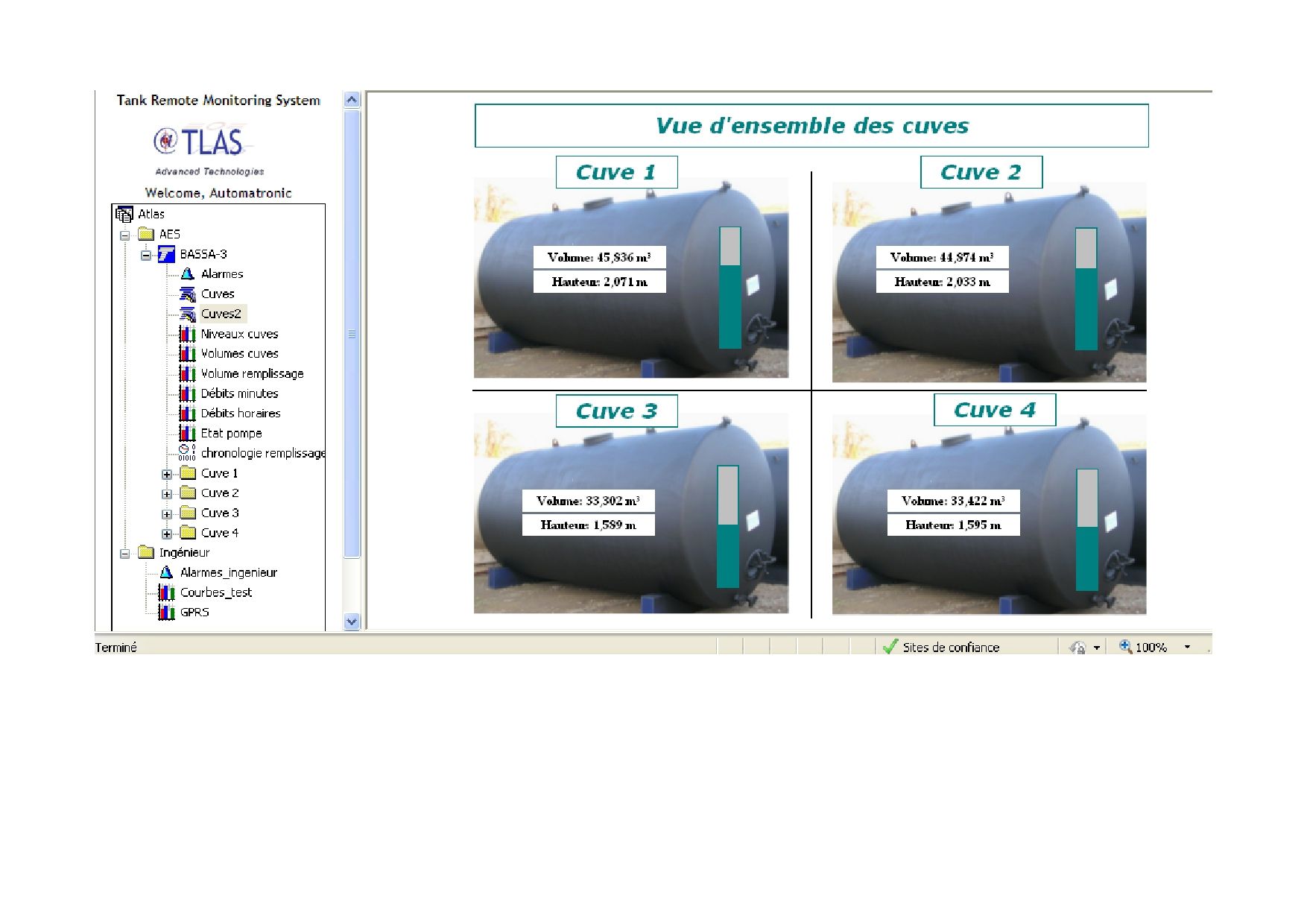Click the green checkmark Sites de confiance icon

(890, 647)
